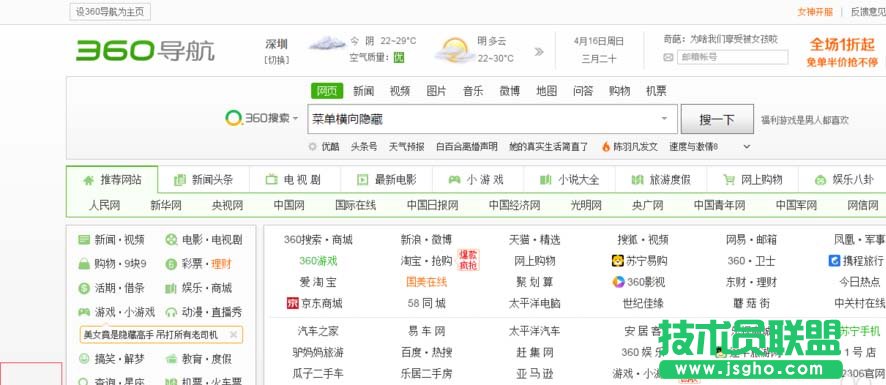886x385 pixels.
Task: Select the 视频 search tab
Action: (400, 90)
